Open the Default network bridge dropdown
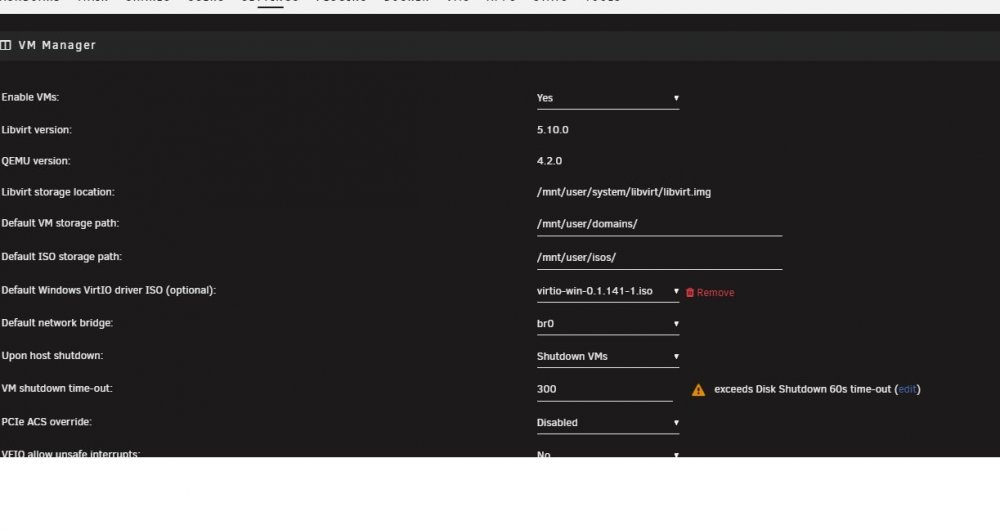 pyautogui.click(x=608, y=324)
